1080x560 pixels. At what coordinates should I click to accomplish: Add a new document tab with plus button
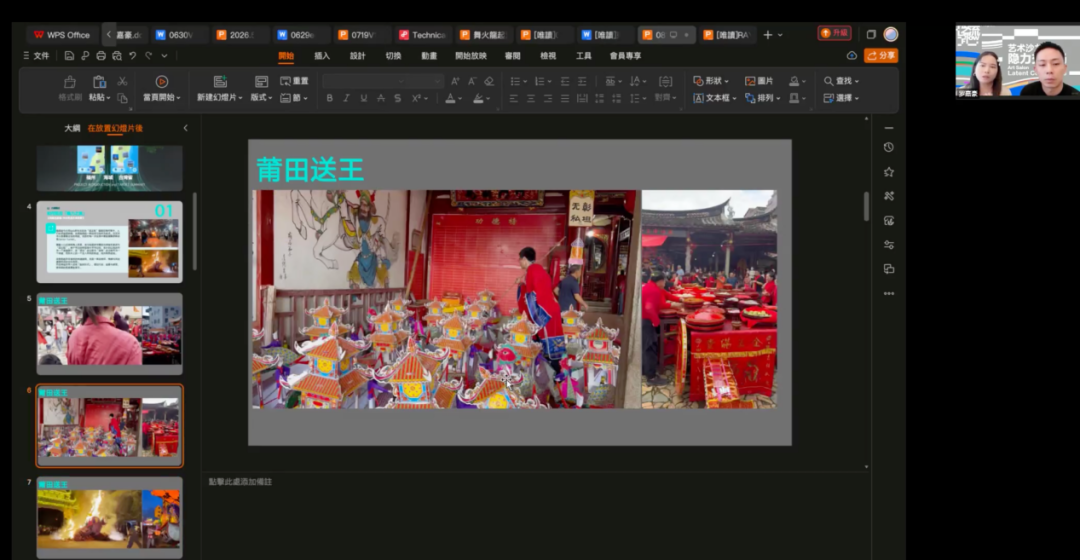(x=767, y=34)
